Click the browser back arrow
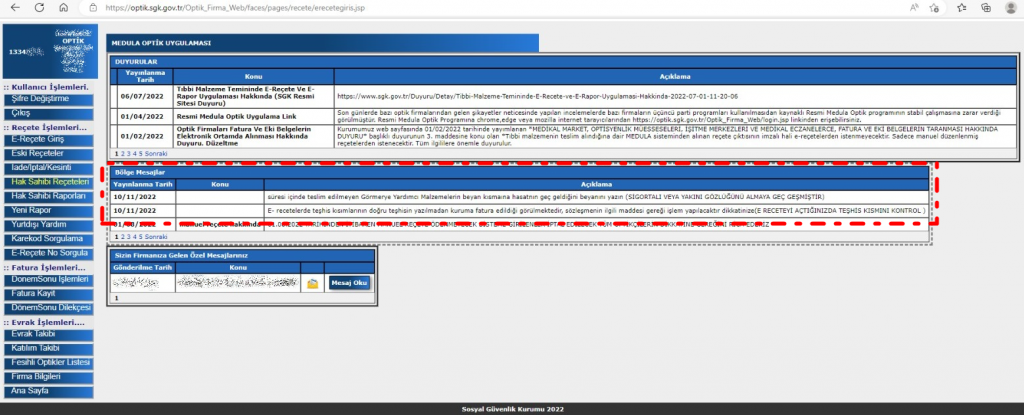The height and width of the screenshot is (415, 1024). pos(14,8)
